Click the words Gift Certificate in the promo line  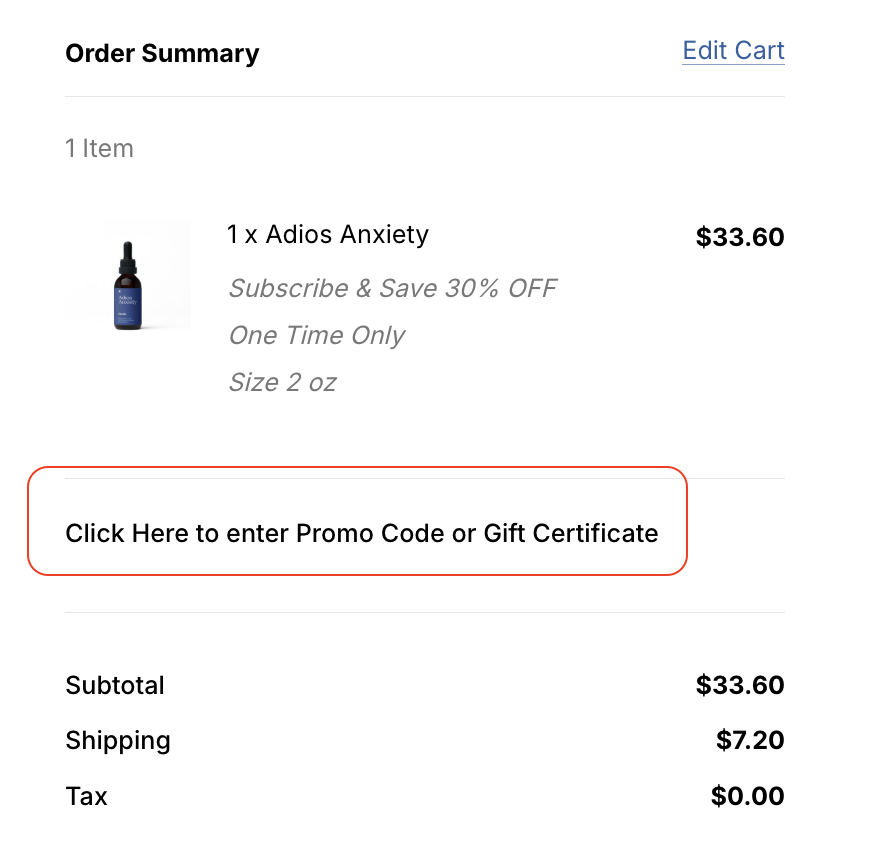[x=571, y=533]
